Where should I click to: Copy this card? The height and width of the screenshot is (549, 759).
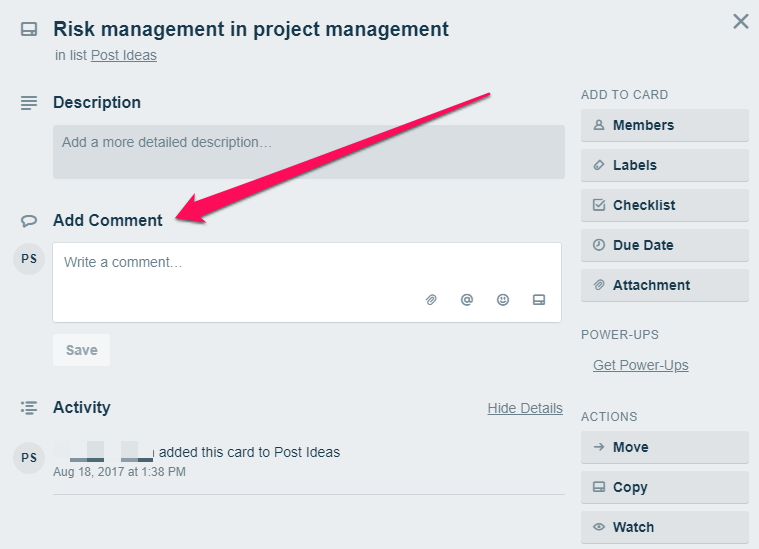[664, 487]
